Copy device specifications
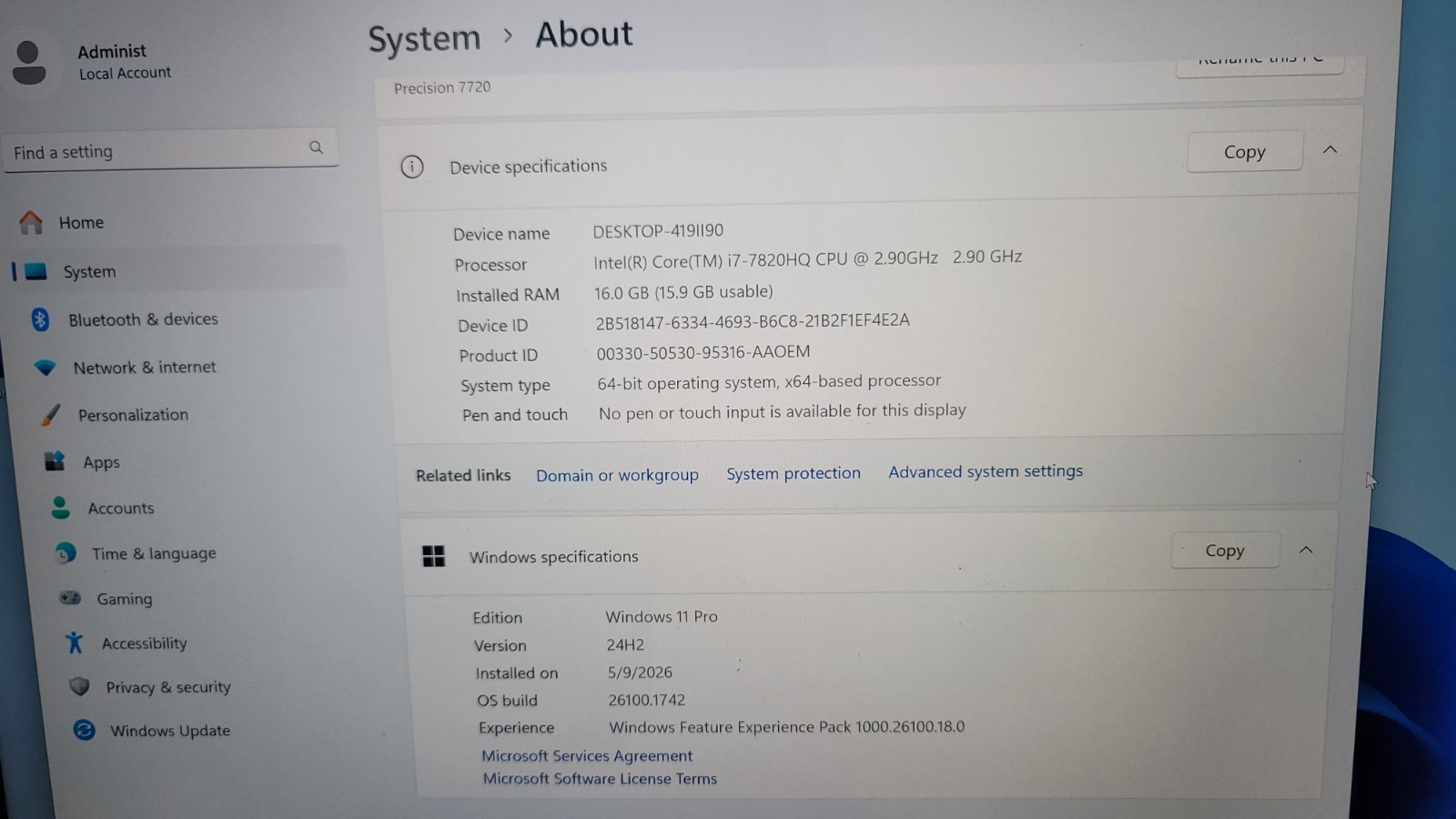This screenshot has height=819, width=1456. 1244,152
